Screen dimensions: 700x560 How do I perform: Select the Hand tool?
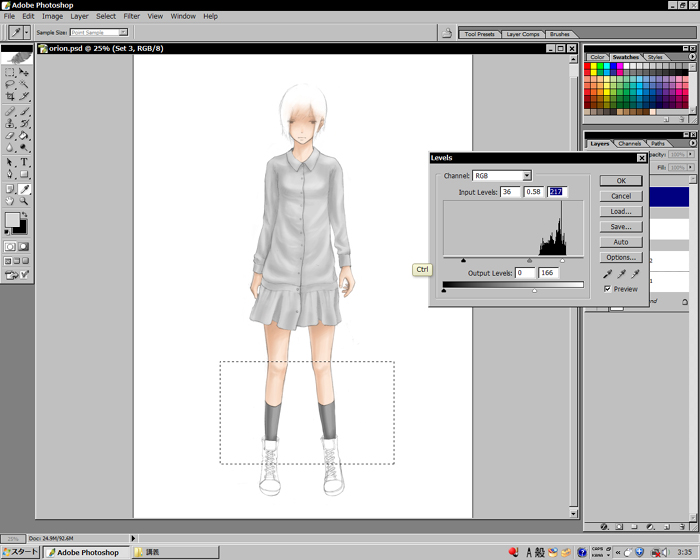[x=11, y=201]
